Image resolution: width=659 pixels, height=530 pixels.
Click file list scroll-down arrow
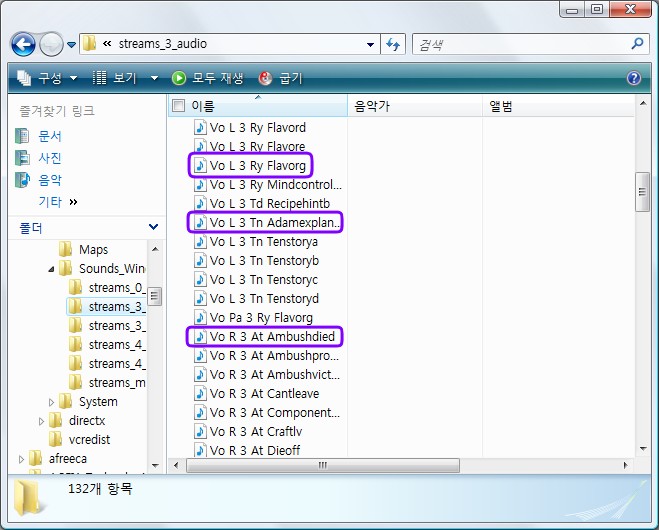click(x=643, y=449)
